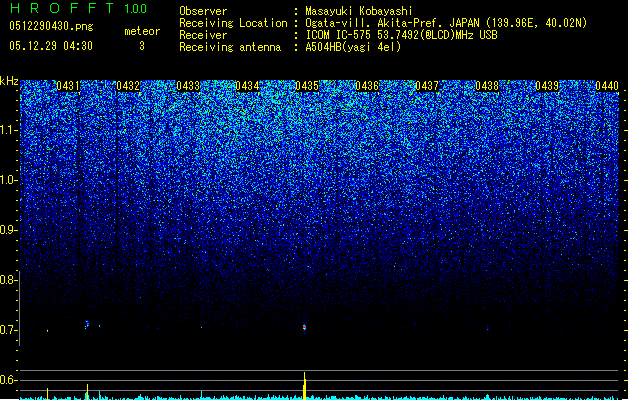Screen dimensions: 629x400
Task: Click the bright meteor echo at 0435
Action: coord(304,327)
